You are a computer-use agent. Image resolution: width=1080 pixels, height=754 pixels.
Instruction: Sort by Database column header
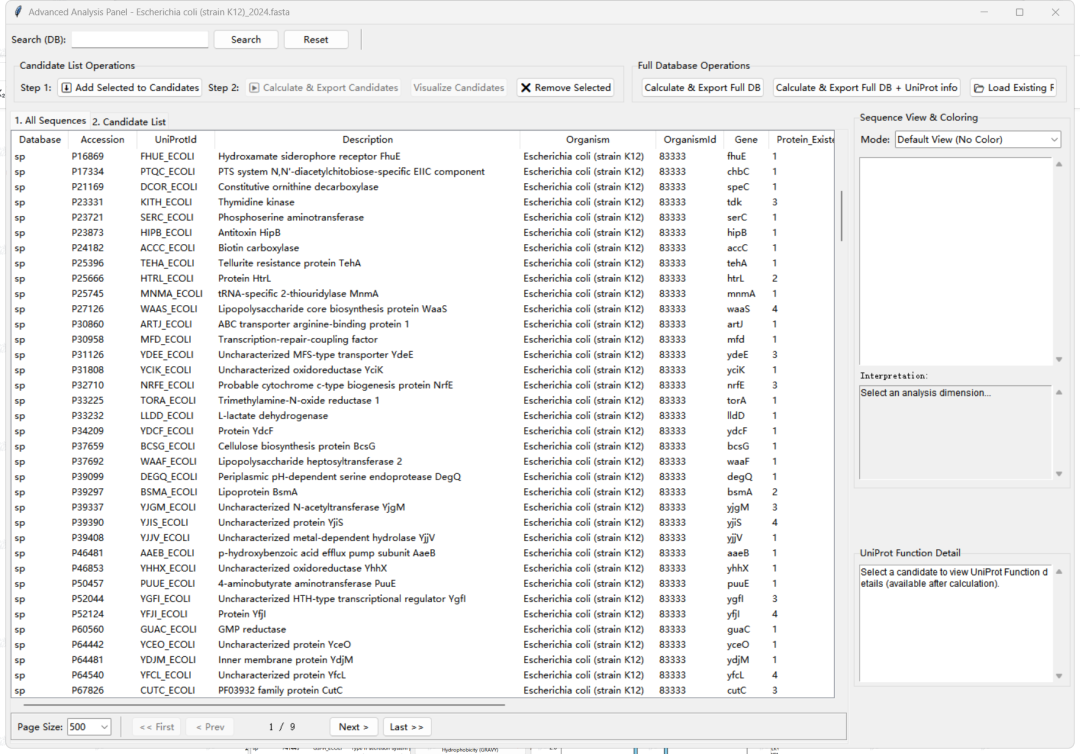[40, 139]
